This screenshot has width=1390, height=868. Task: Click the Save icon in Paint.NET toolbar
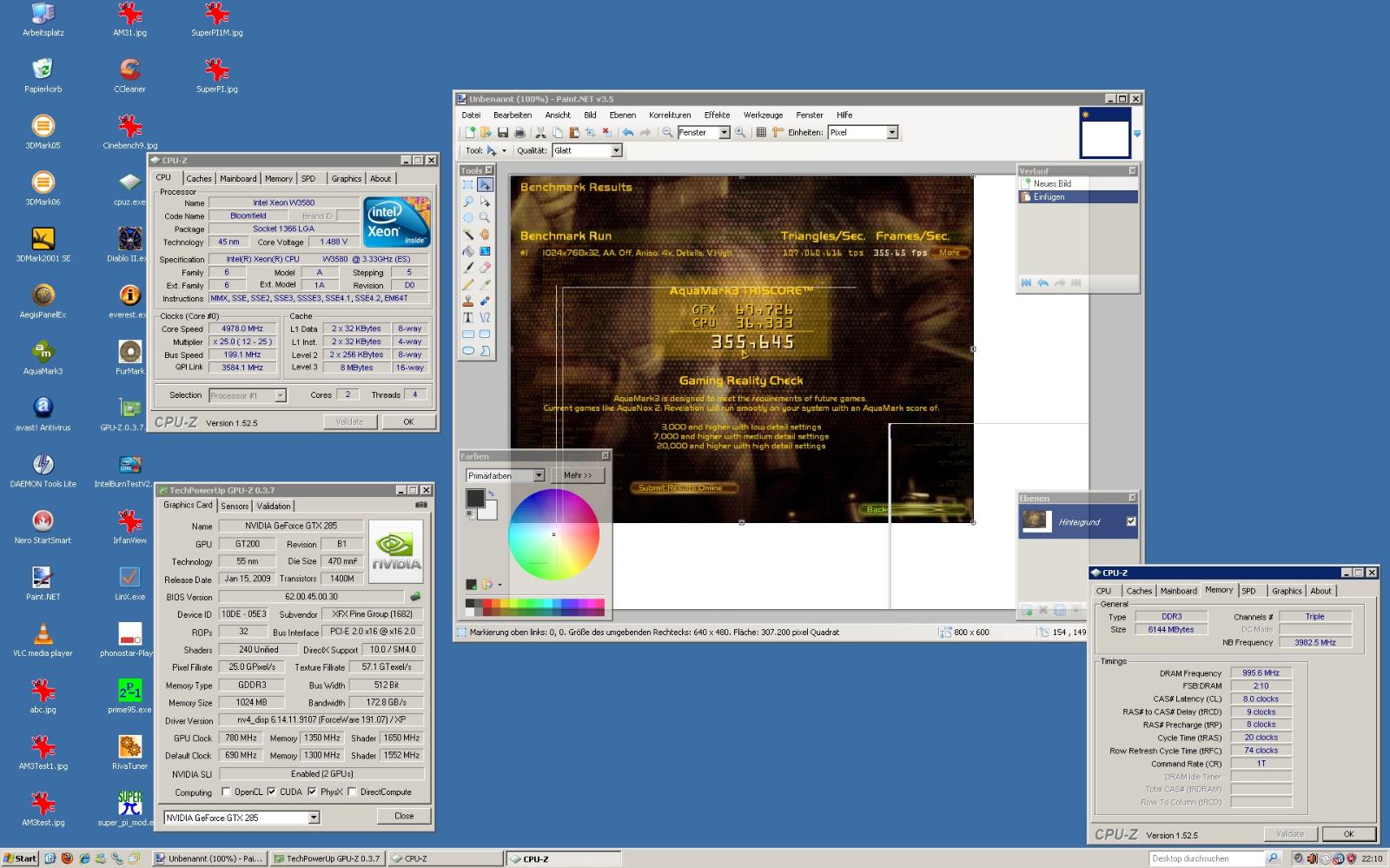[503, 132]
